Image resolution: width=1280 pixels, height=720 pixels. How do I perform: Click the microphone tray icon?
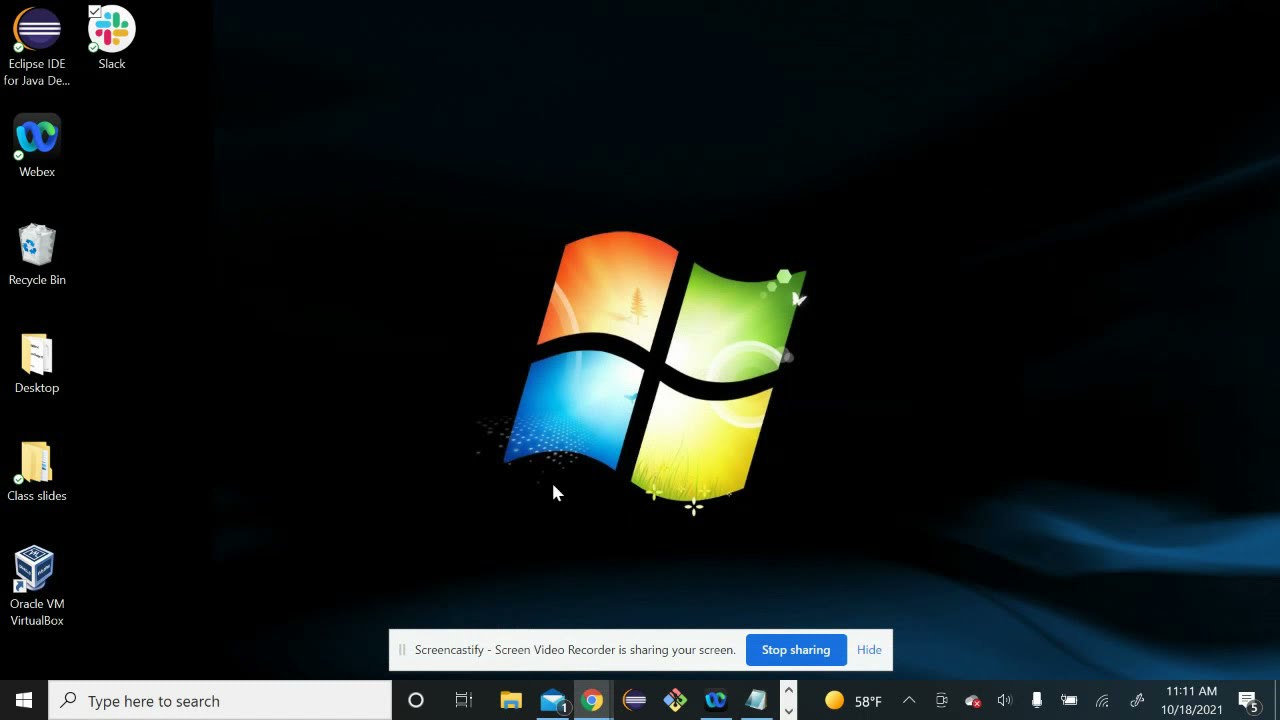point(1037,701)
